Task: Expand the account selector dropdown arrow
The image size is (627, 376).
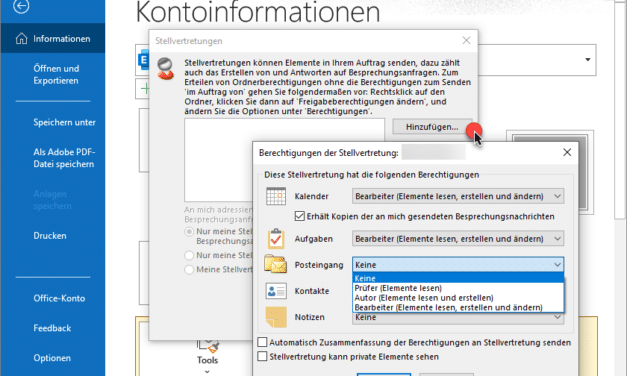Action: coord(587,60)
